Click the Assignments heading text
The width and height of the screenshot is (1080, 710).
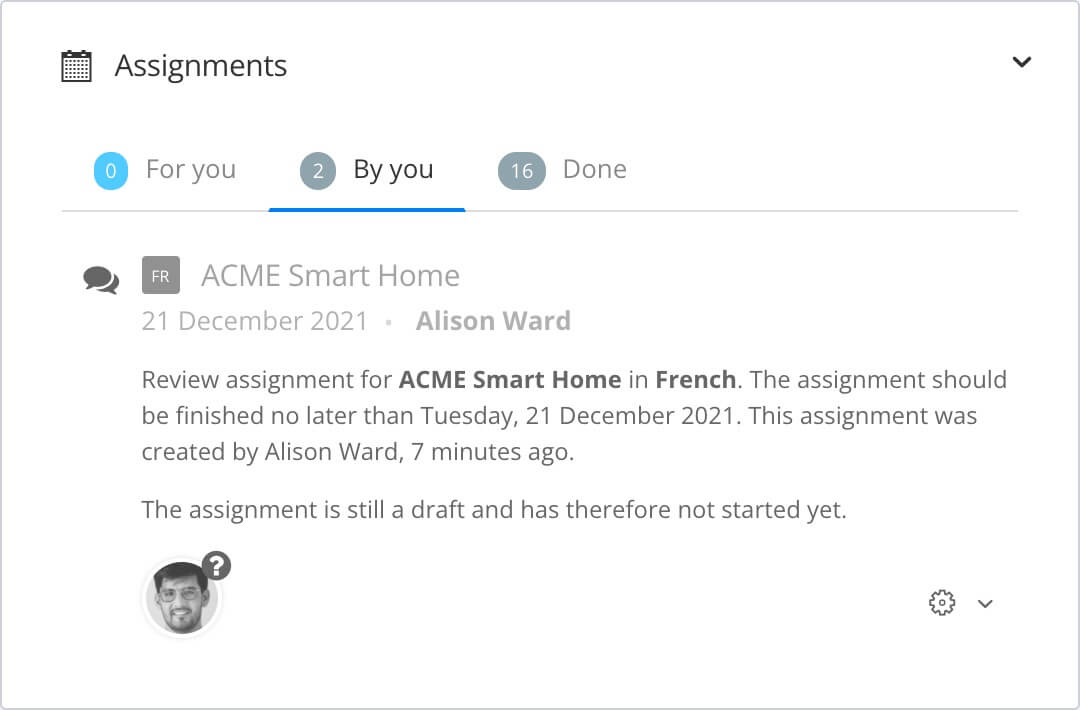click(200, 64)
